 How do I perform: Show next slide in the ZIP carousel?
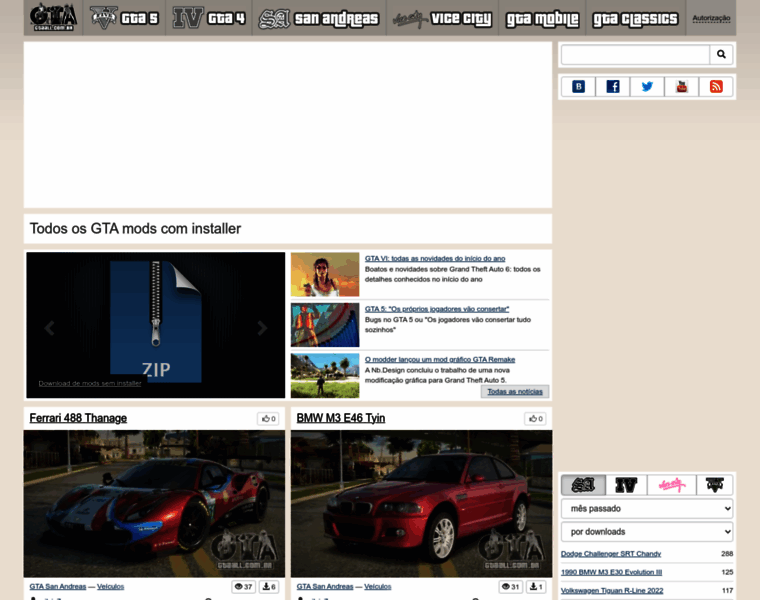coord(262,328)
